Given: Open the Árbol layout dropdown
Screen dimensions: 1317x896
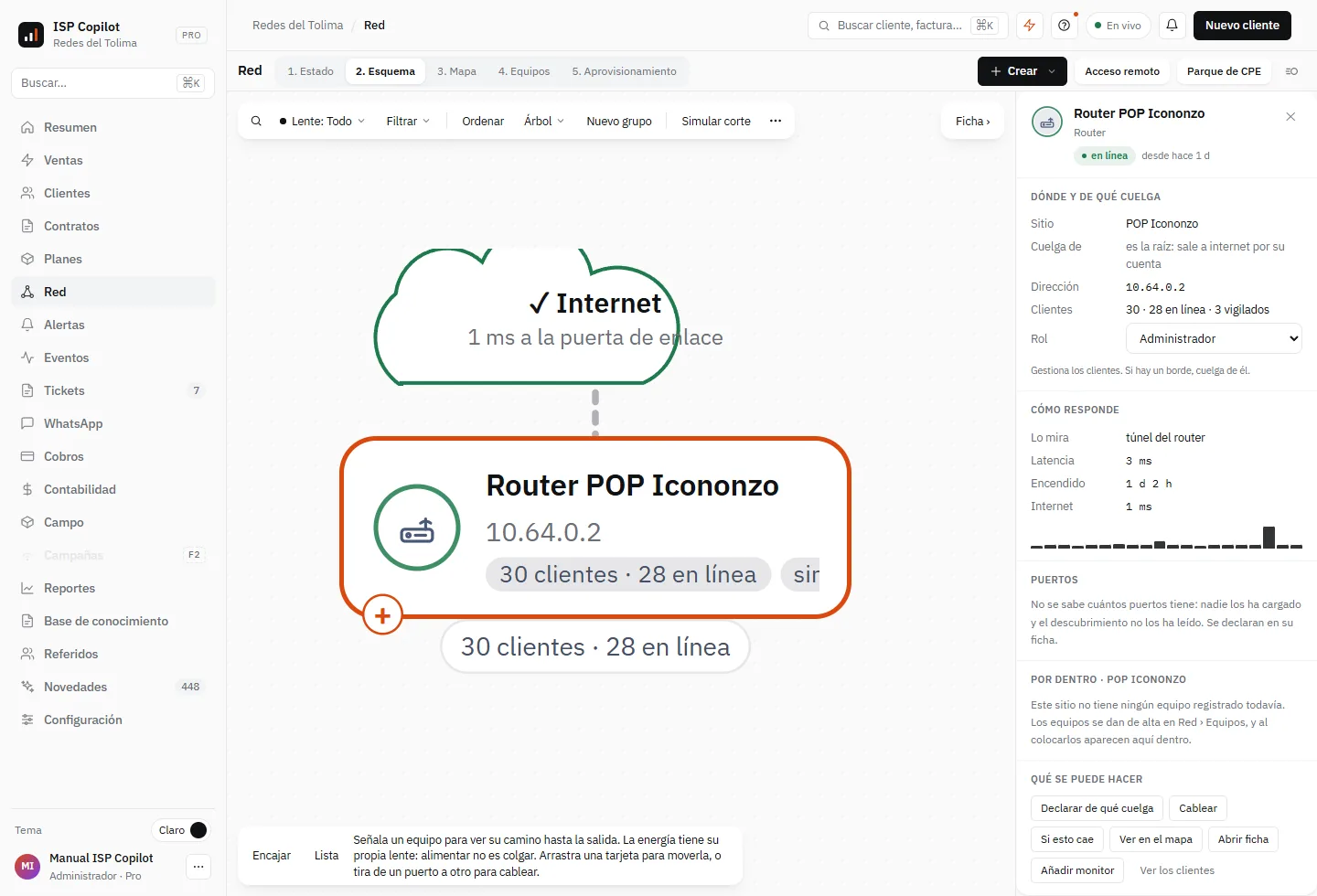Looking at the screenshot, I should (544, 121).
